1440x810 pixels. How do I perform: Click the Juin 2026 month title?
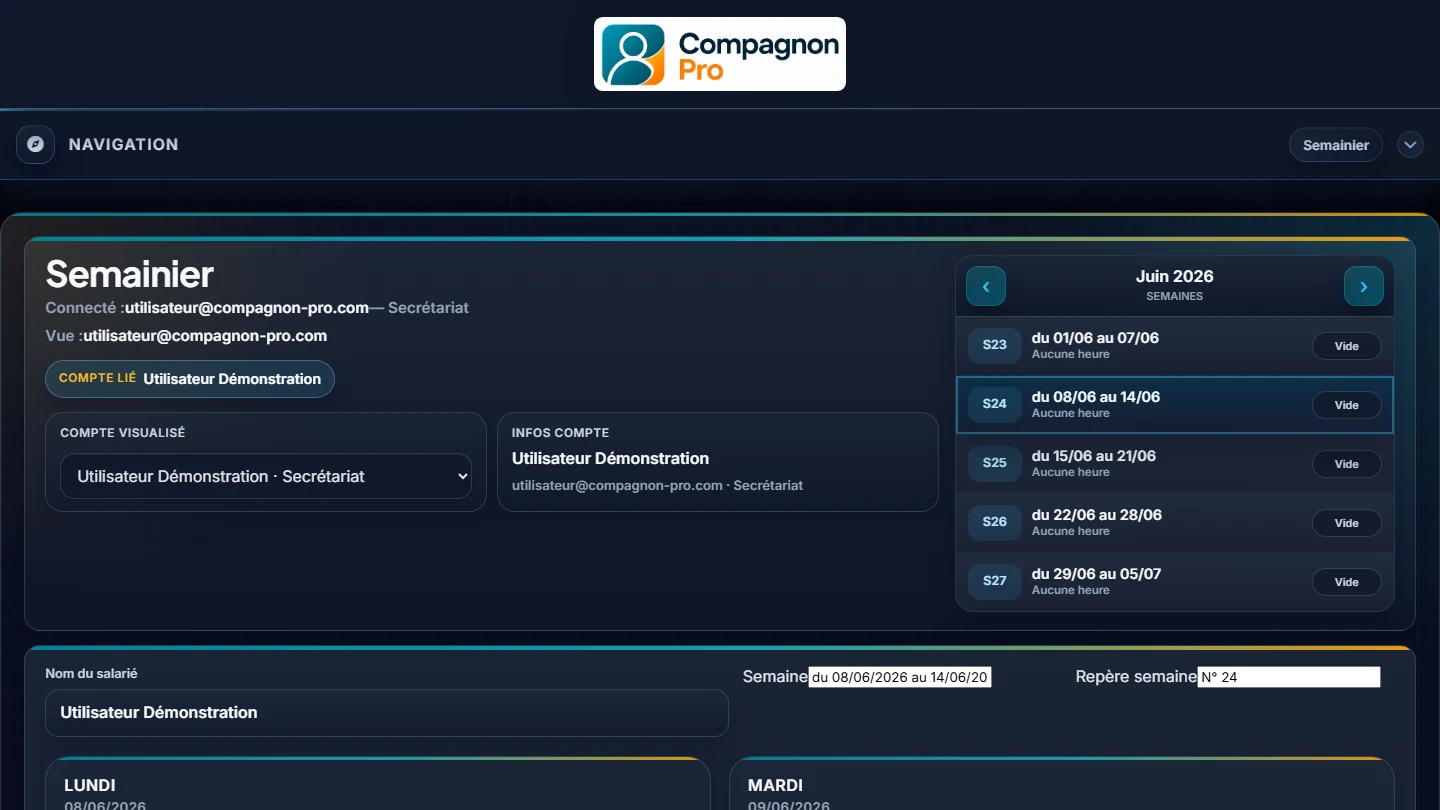click(x=1175, y=276)
